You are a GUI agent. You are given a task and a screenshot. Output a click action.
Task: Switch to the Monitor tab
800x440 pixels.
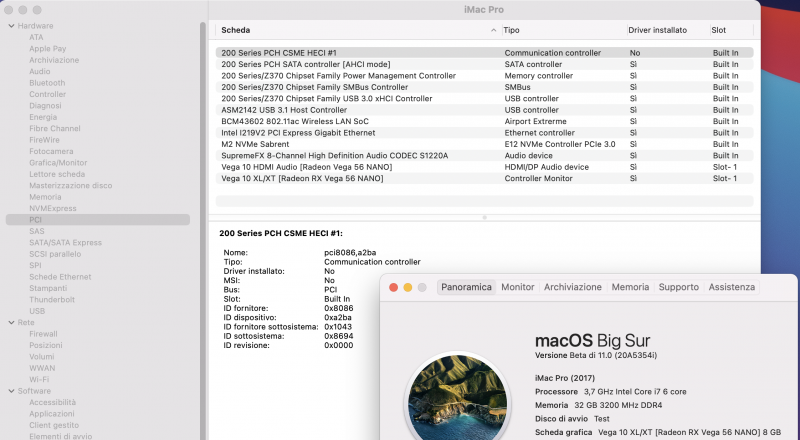[517, 287]
